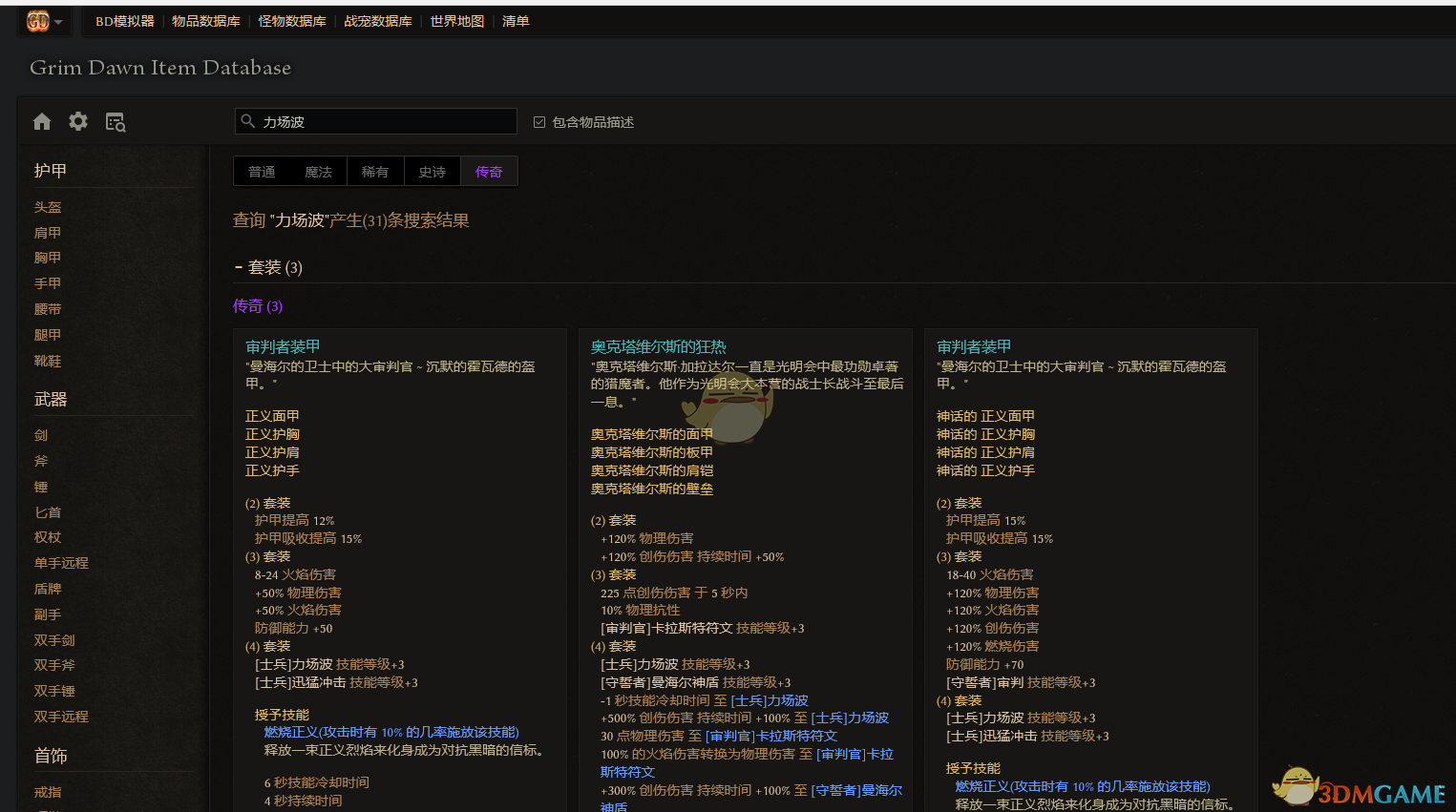Open 双手远程 weapon category
This screenshot has height=812, width=1456.
pyautogui.click(x=61, y=717)
